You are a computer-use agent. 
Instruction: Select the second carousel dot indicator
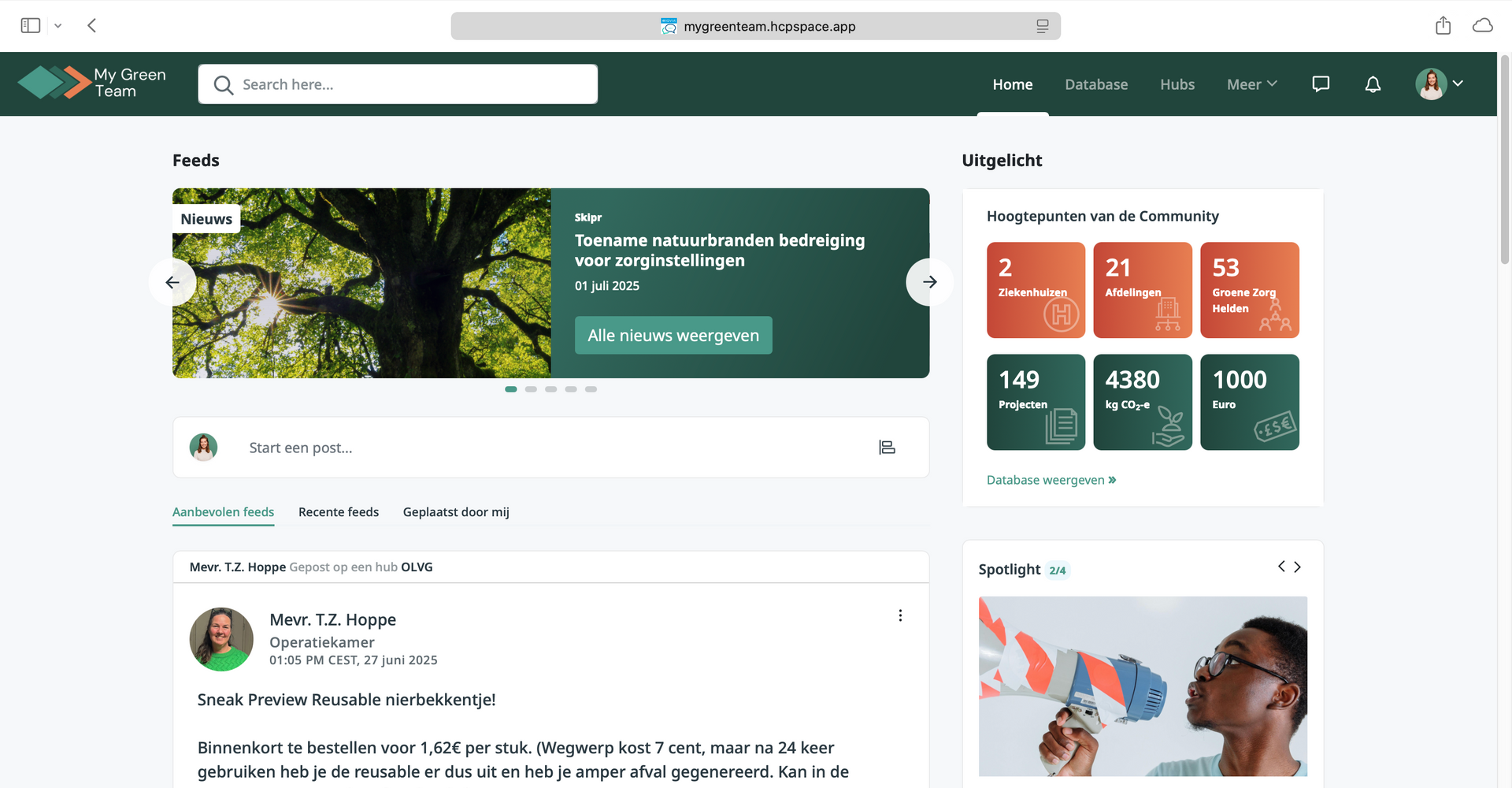pyautogui.click(x=531, y=389)
